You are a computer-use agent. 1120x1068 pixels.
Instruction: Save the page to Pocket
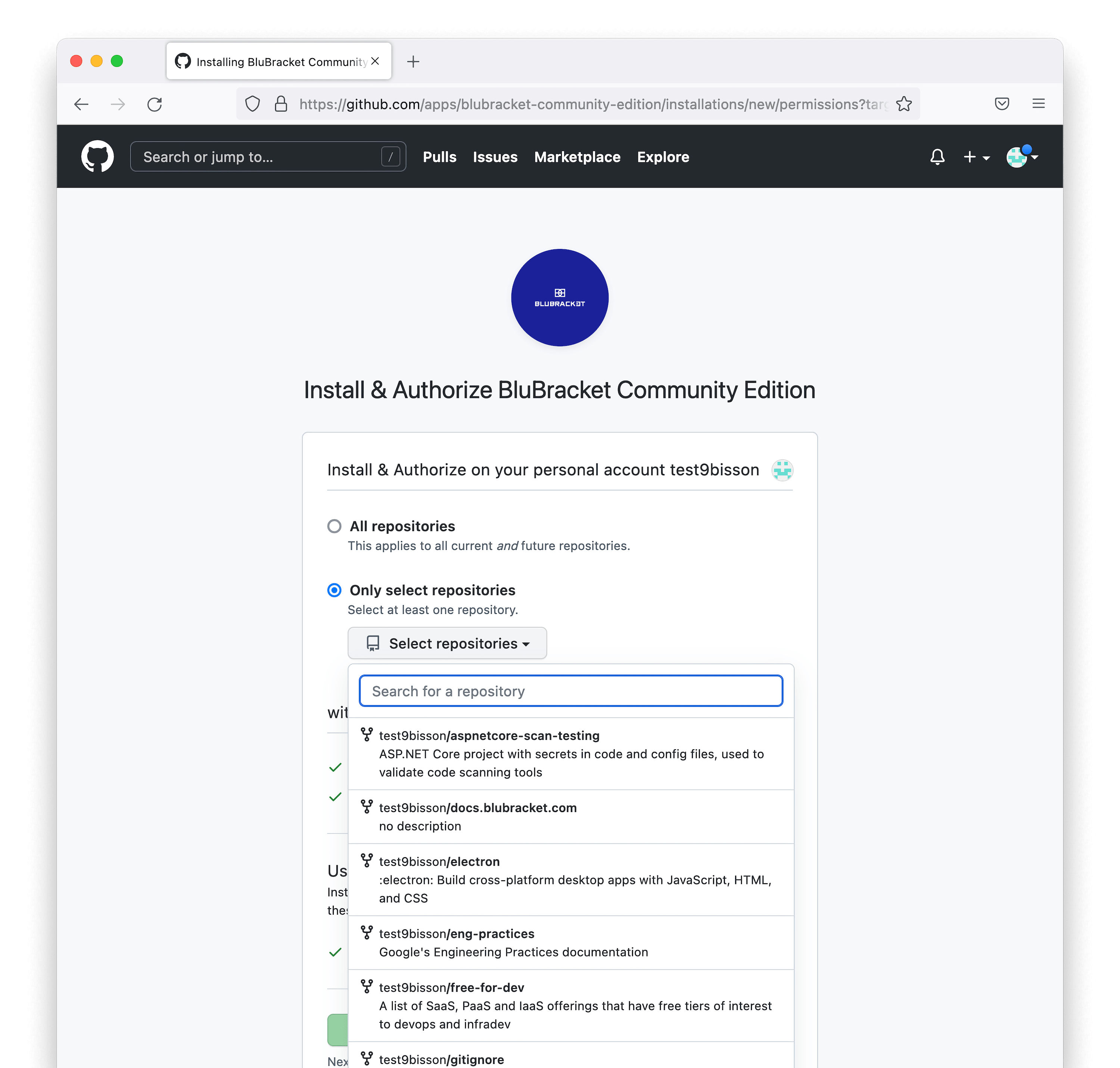[x=1002, y=104]
